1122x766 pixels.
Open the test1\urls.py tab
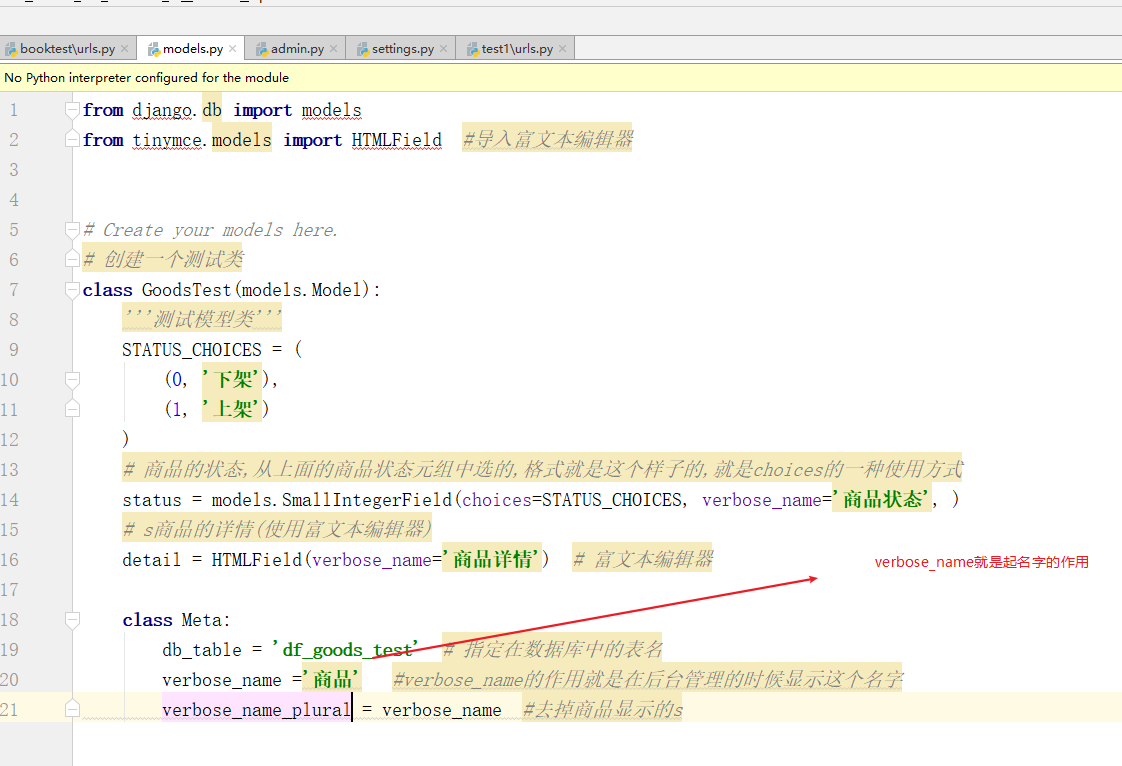517,49
